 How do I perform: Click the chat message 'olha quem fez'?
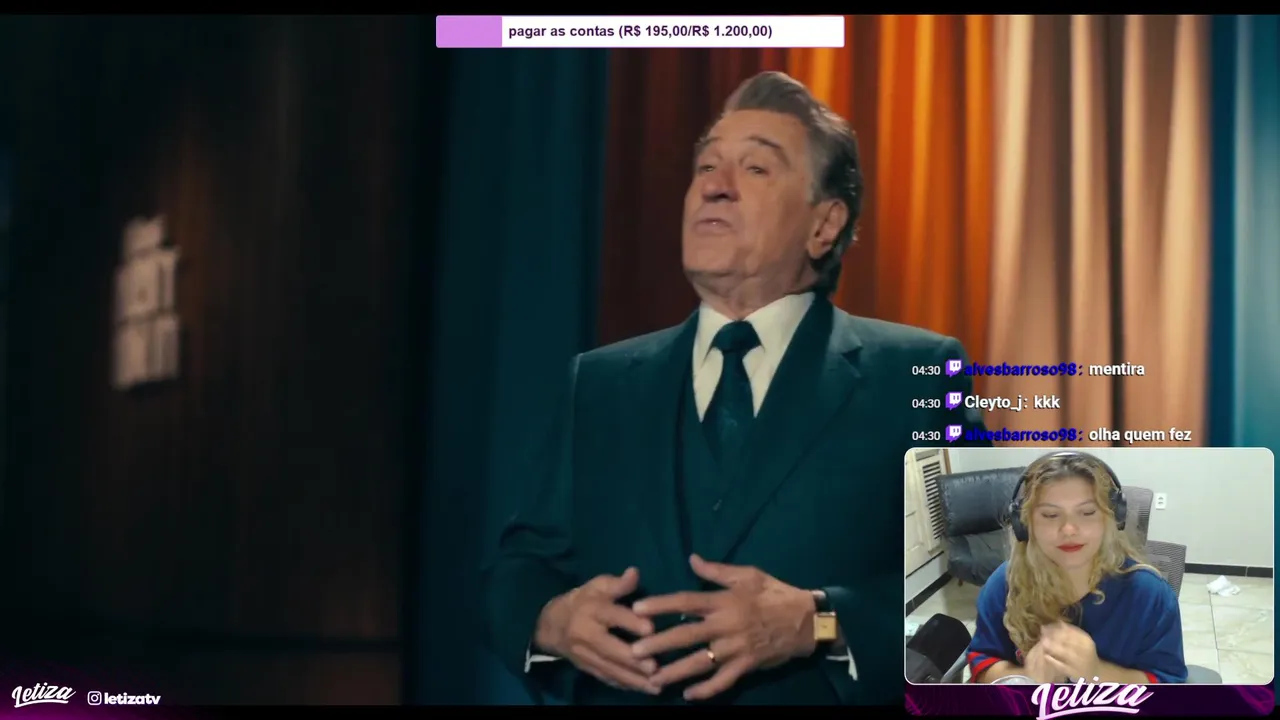(1140, 435)
